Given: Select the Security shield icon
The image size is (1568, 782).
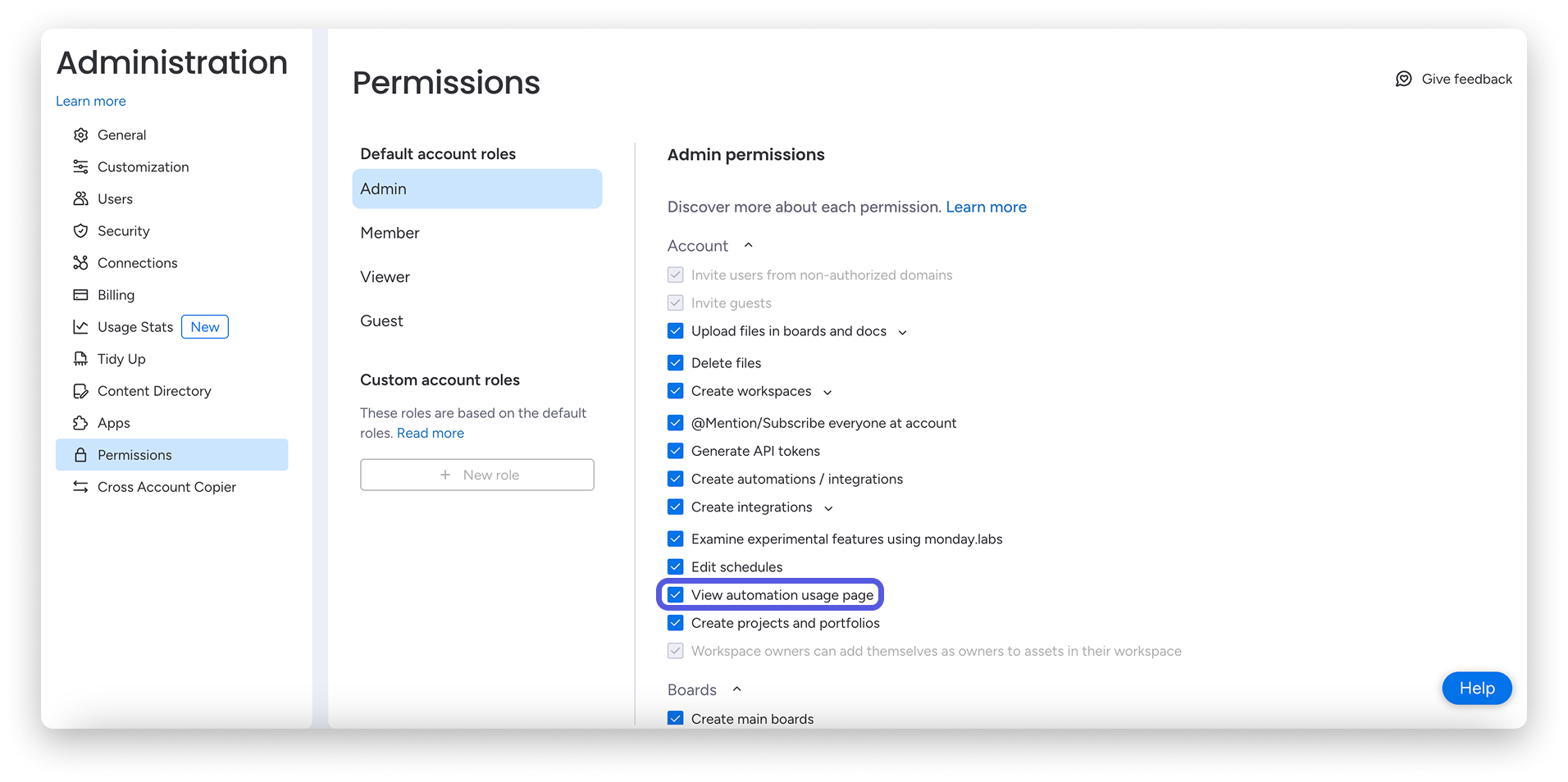Looking at the screenshot, I should (80, 231).
